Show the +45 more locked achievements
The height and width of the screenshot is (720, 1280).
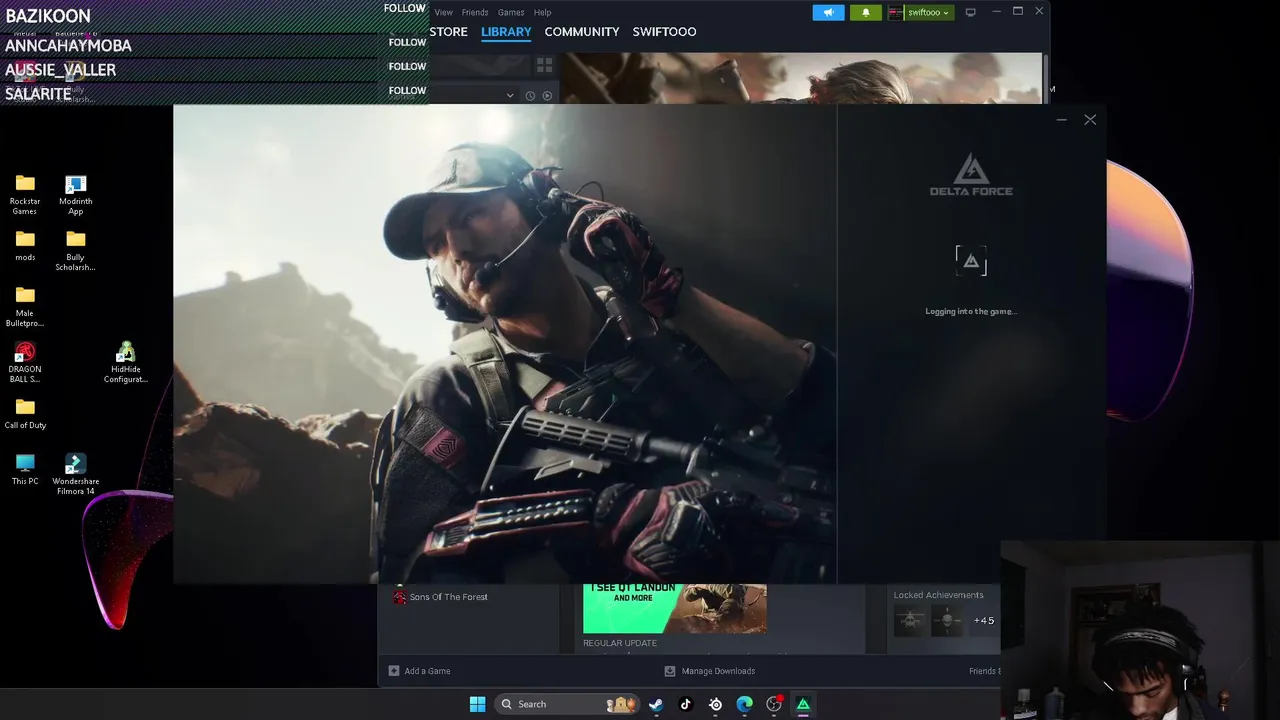pos(984,621)
